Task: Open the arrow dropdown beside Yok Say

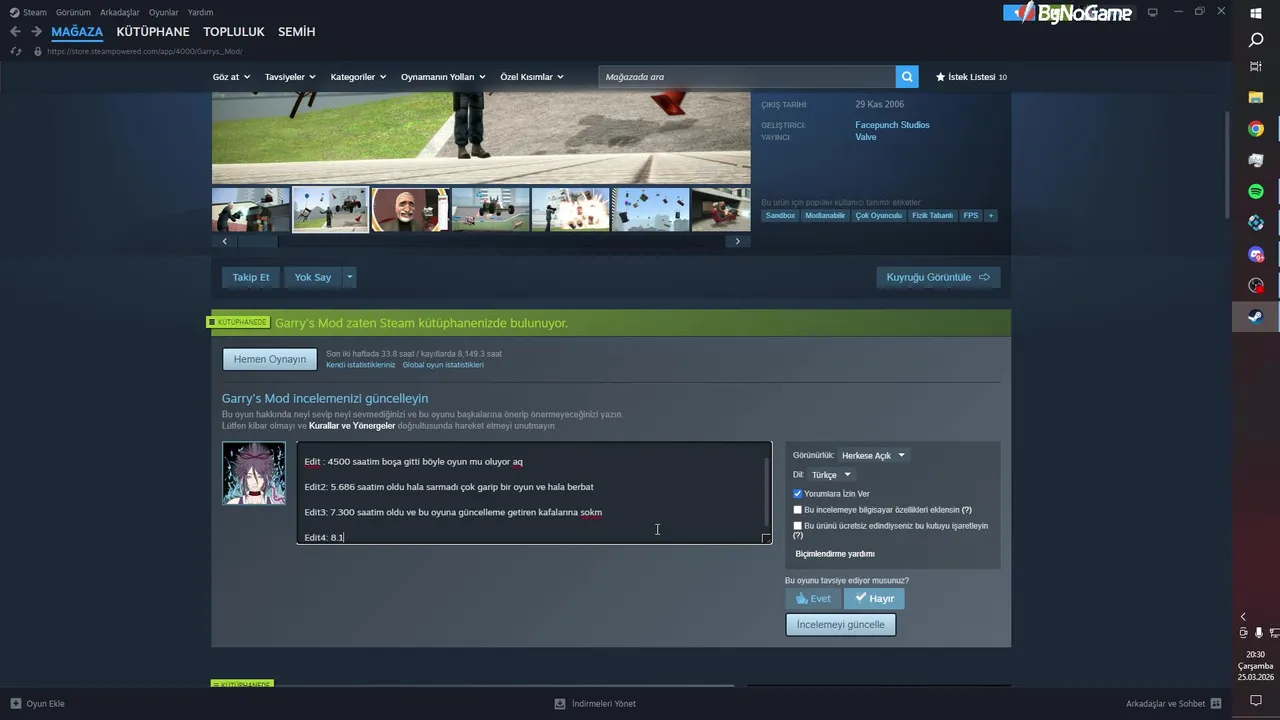Action: click(349, 277)
